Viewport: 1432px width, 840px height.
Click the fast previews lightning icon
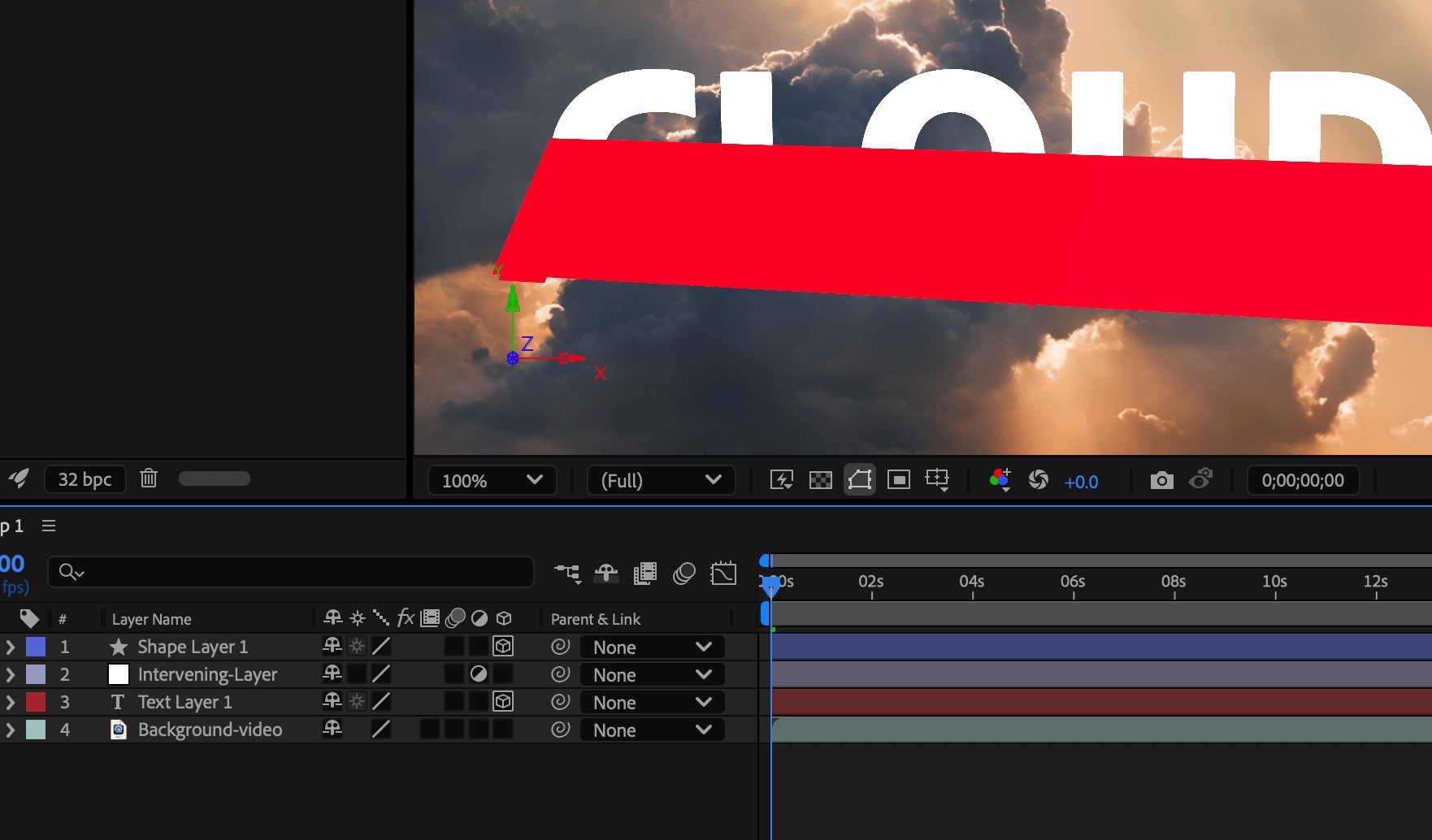coord(781,480)
